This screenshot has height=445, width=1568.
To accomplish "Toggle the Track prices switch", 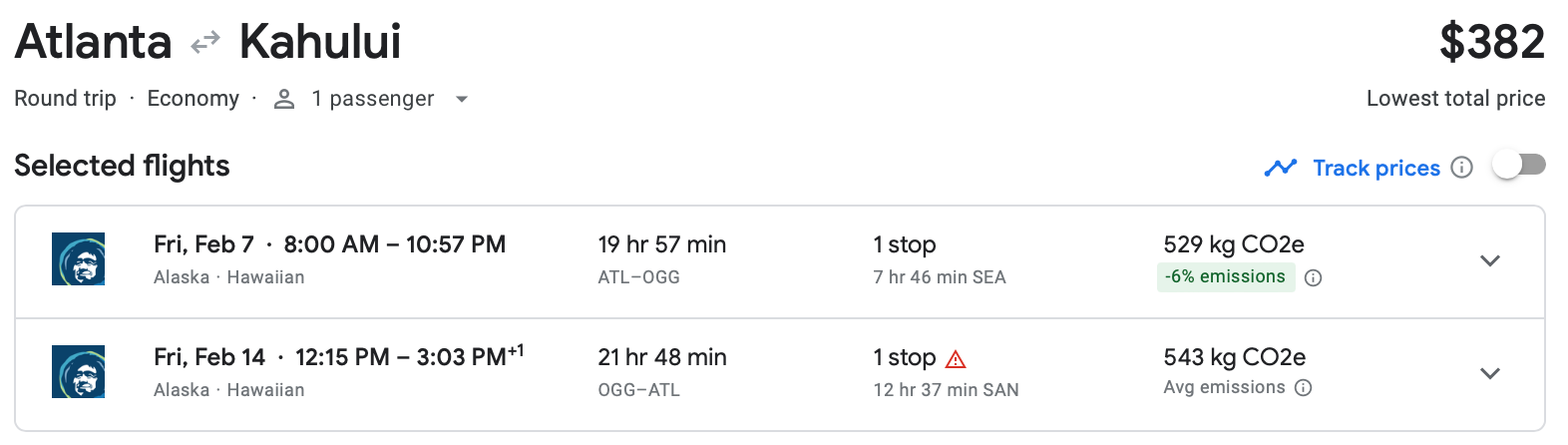I will click(x=1518, y=166).
